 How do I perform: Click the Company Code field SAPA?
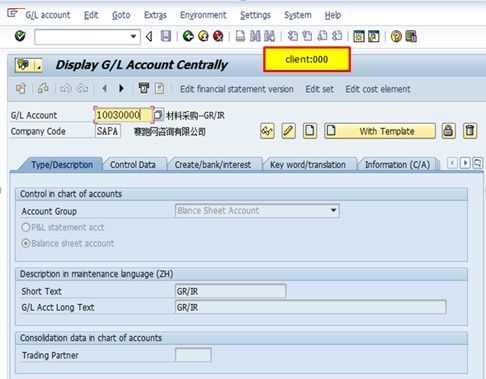point(108,131)
